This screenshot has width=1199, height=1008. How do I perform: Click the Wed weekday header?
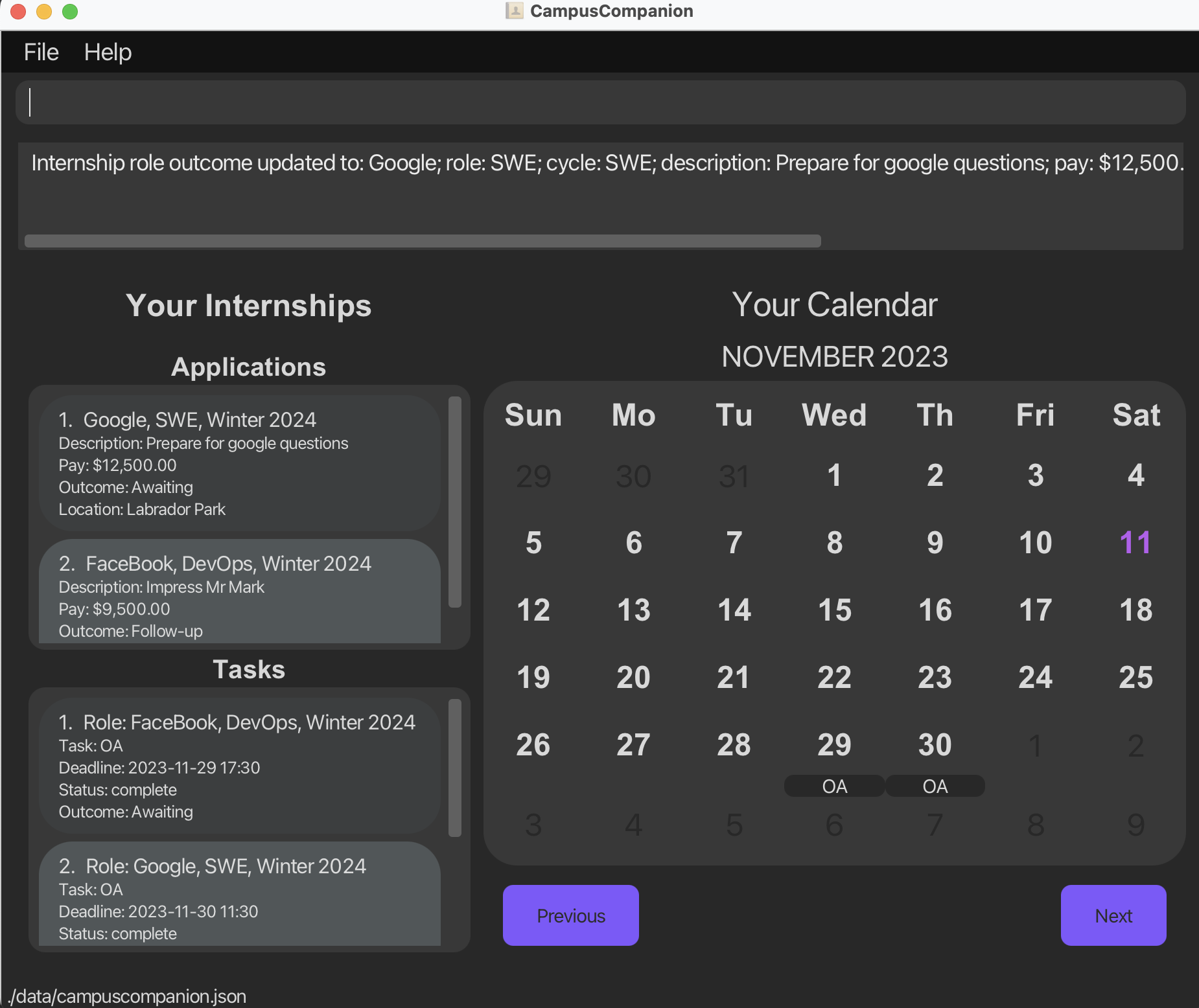pyautogui.click(x=834, y=415)
